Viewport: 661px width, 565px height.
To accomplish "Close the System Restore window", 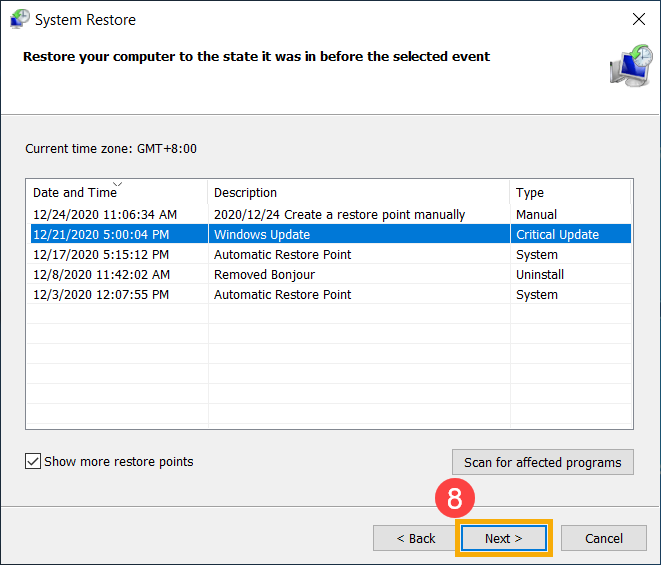I will 639,19.
